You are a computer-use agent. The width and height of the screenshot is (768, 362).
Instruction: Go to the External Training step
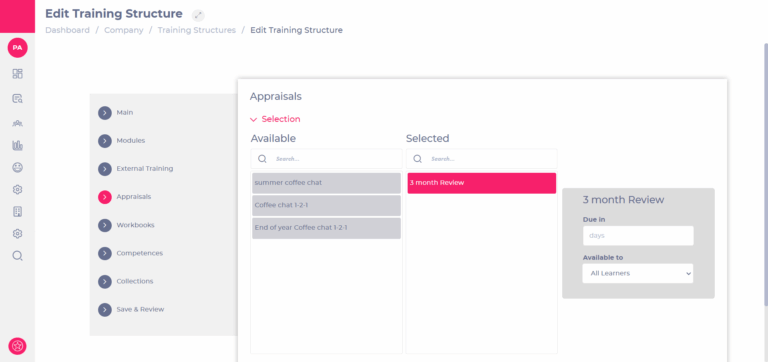pyautogui.click(x=144, y=169)
